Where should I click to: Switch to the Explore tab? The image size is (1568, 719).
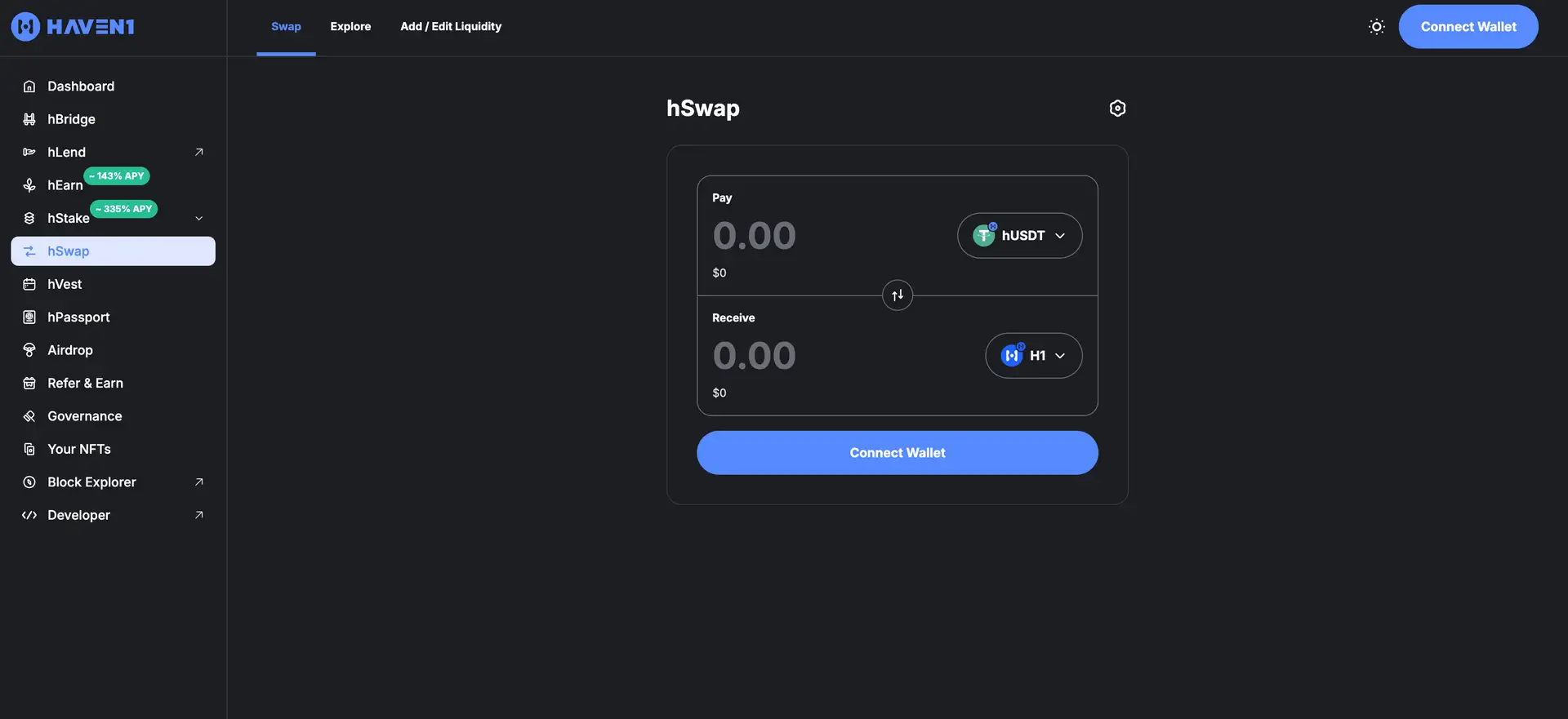[x=350, y=27]
